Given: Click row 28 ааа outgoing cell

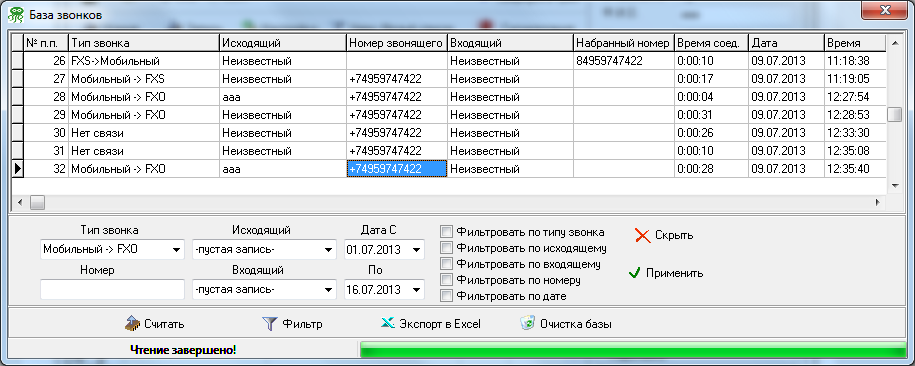Looking at the screenshot, I should 283,97.
